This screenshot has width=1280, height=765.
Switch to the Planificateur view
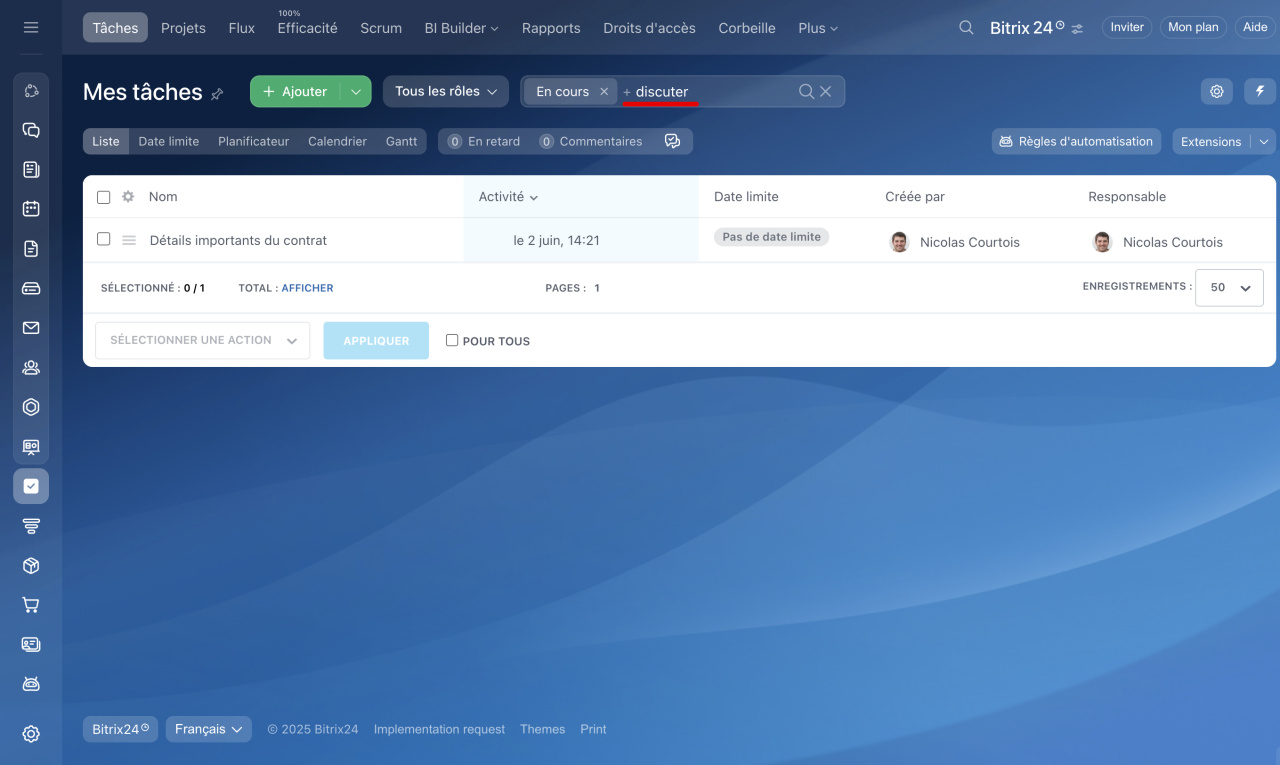click(x=253, y=141)
